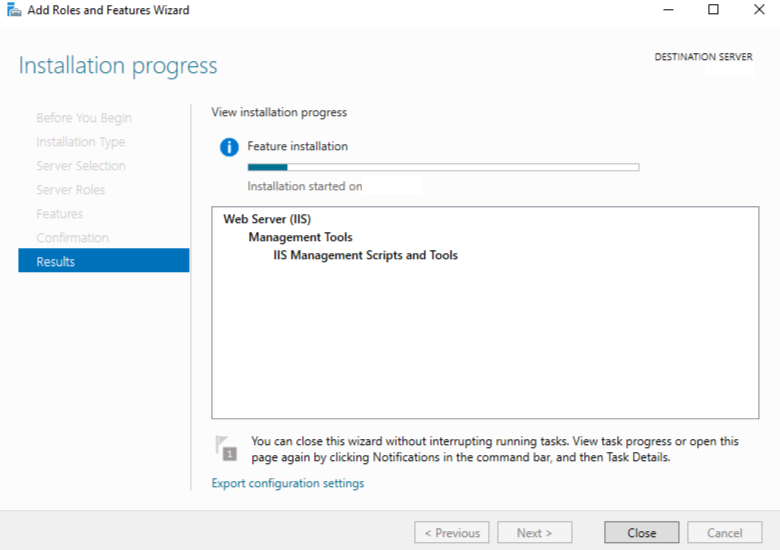Click the DESTINATION SERVER label
Image resolution: width=780 pixels, height=550 pixels.
coord(703,57)
